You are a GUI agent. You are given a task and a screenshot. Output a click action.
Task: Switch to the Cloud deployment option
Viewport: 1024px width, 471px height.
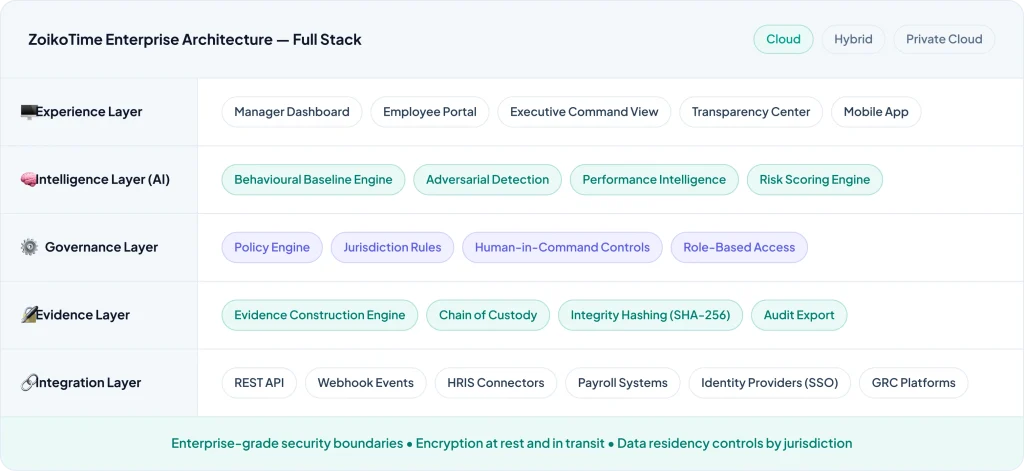coord(783,39)
